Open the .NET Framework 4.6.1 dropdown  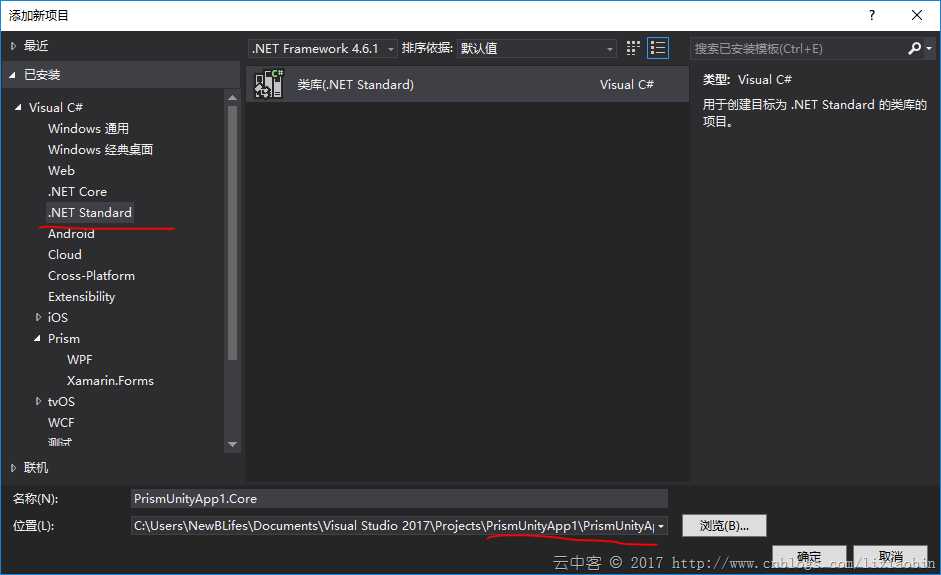(323, 49)
